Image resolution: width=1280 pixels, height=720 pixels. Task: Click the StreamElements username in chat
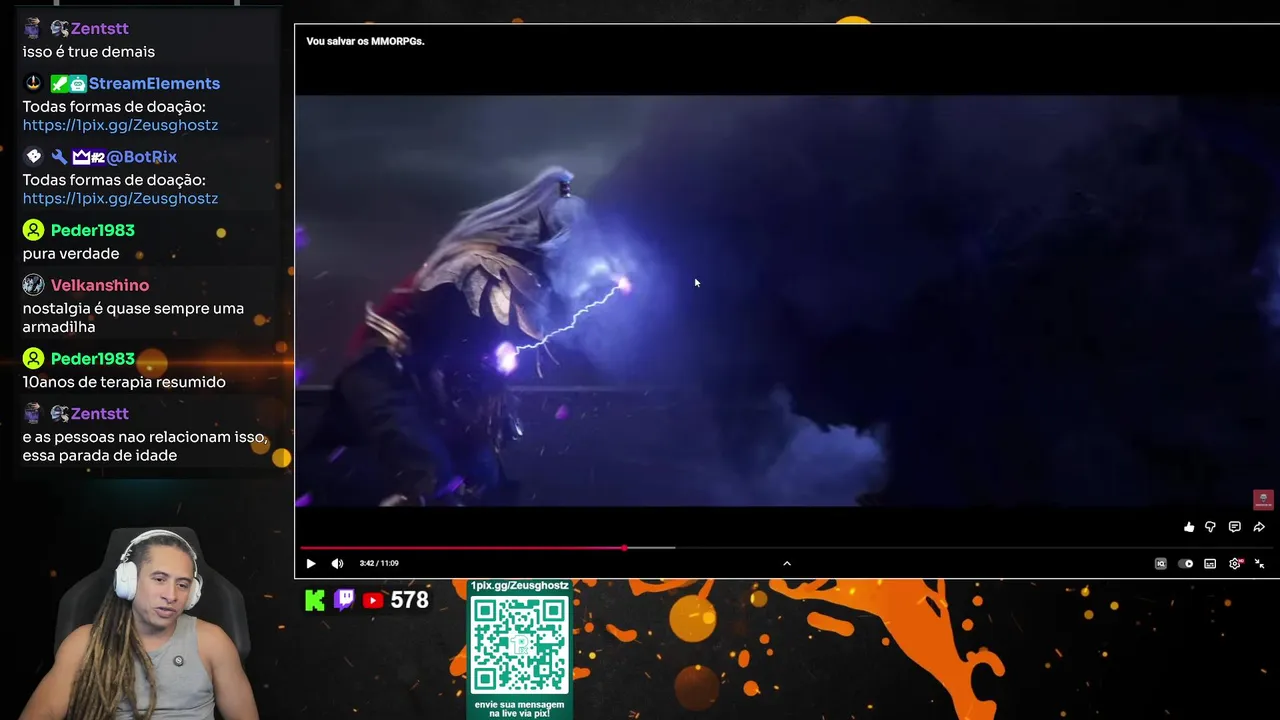154,83
